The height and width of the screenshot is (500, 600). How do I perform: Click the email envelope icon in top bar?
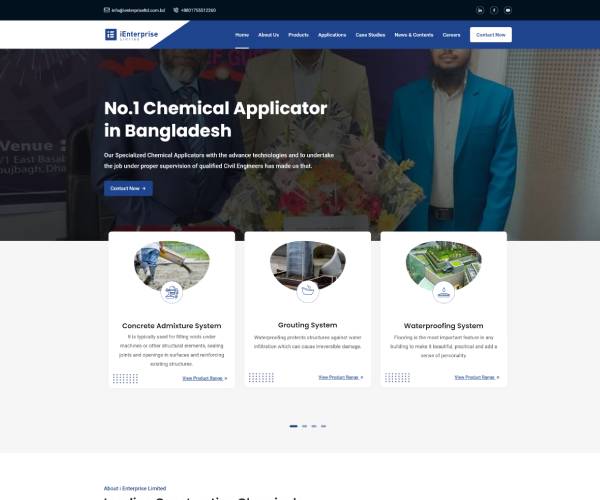pyautogui.click(x=107, y=10)
